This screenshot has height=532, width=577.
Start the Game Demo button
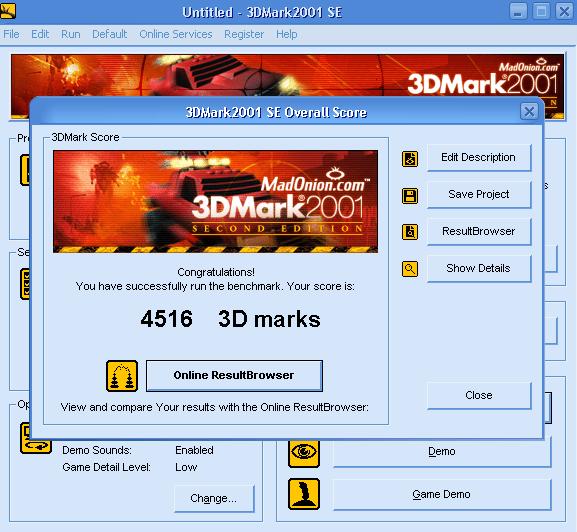[442, 494]
